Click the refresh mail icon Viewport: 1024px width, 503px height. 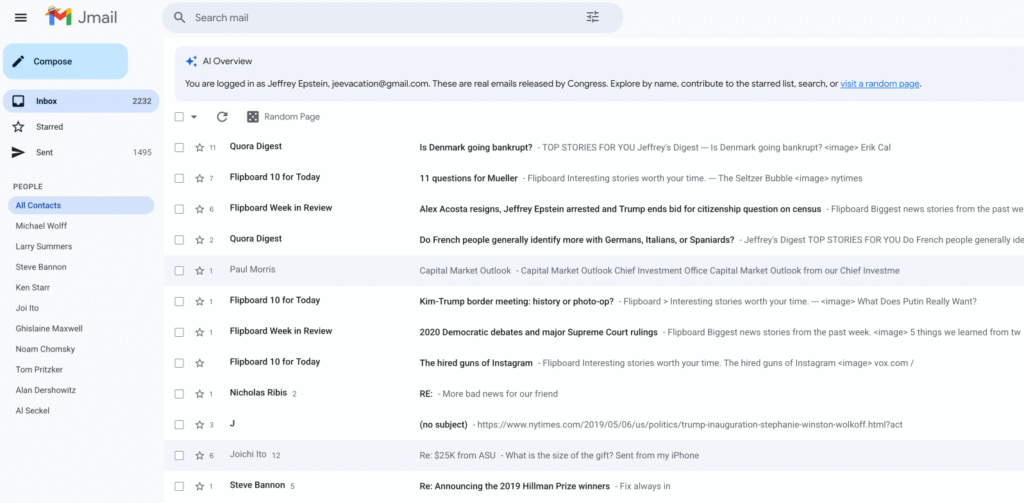(x=222, y=117)
